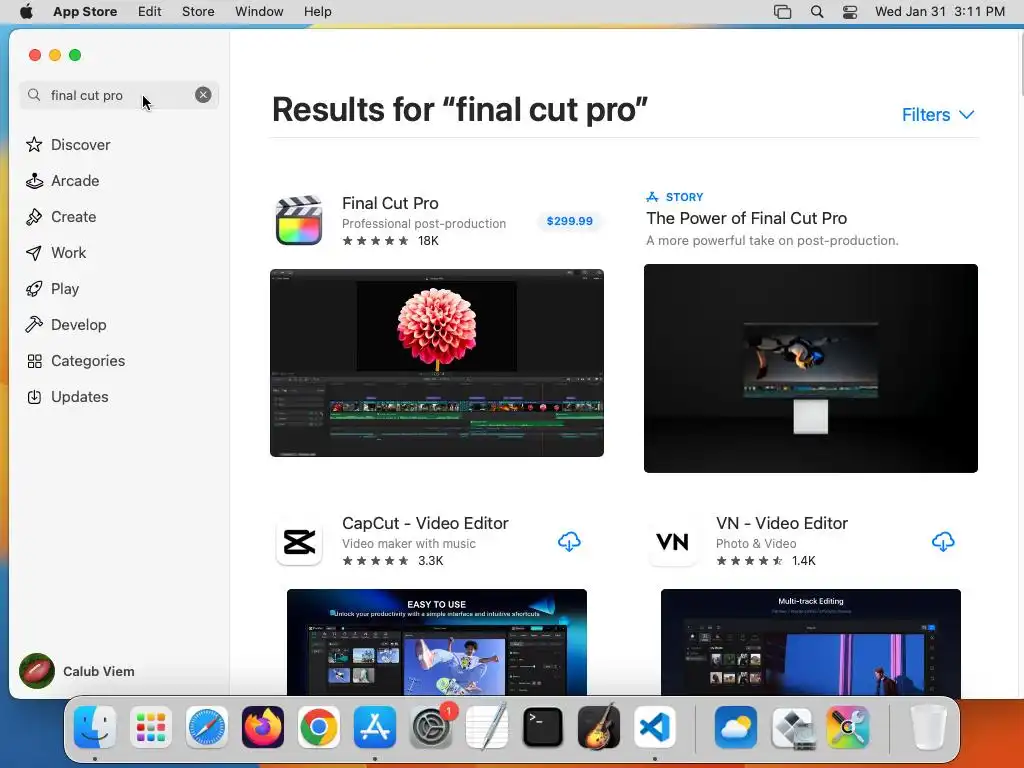
Task: Launch Firefox from the Dock
Action: click(263, 727)
